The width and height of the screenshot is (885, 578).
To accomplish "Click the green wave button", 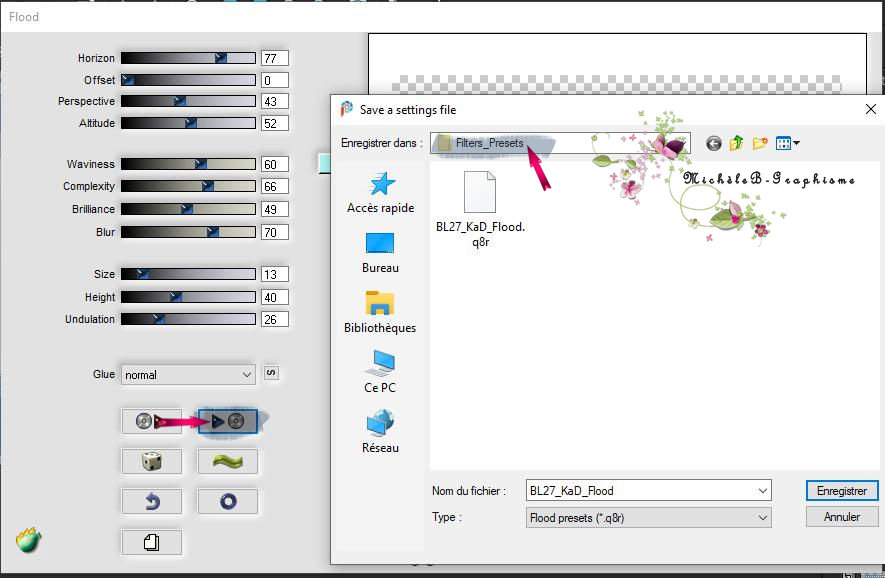I will 227,461.
